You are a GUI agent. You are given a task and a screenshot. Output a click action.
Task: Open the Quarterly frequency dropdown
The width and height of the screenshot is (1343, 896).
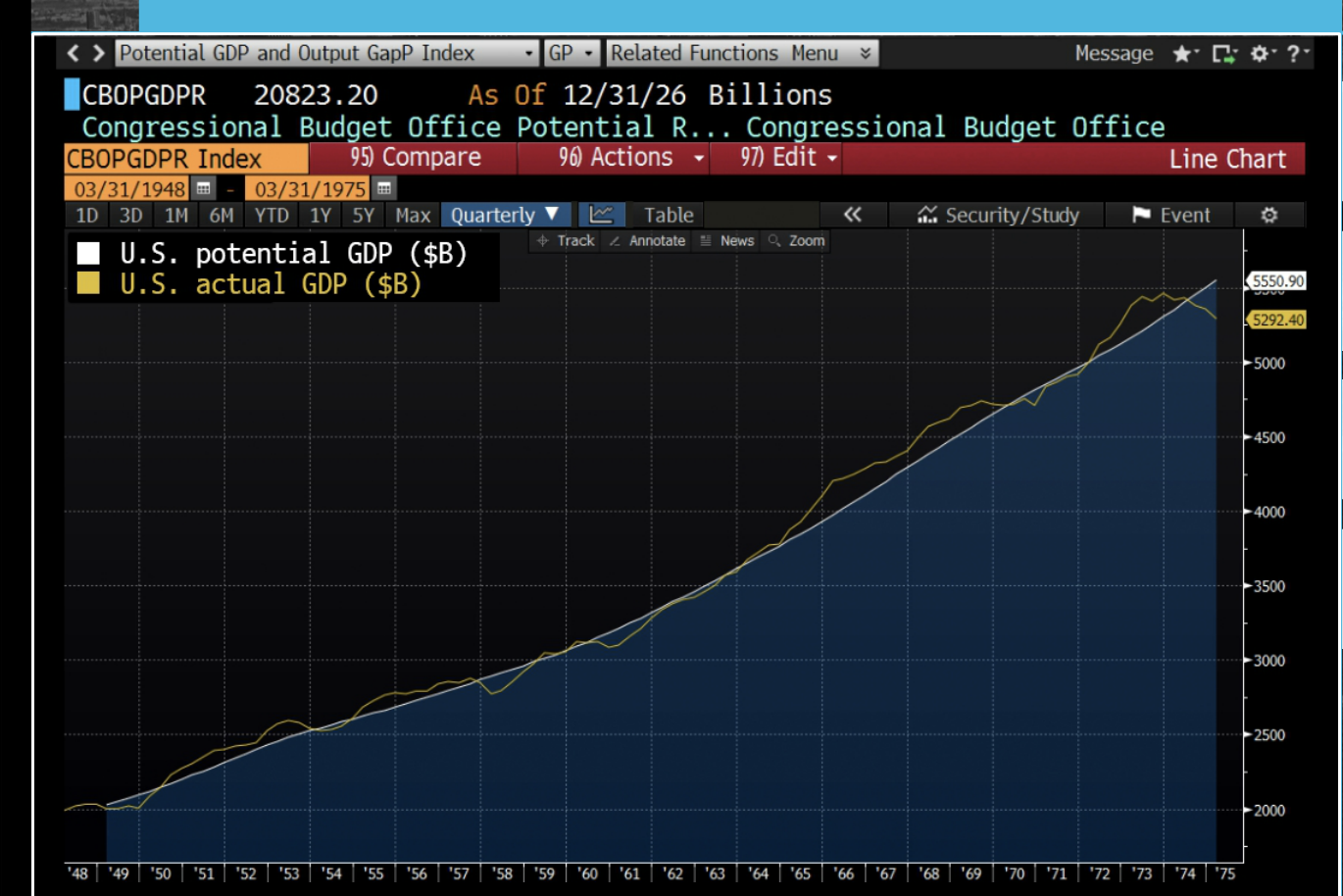tap(505, 215)
